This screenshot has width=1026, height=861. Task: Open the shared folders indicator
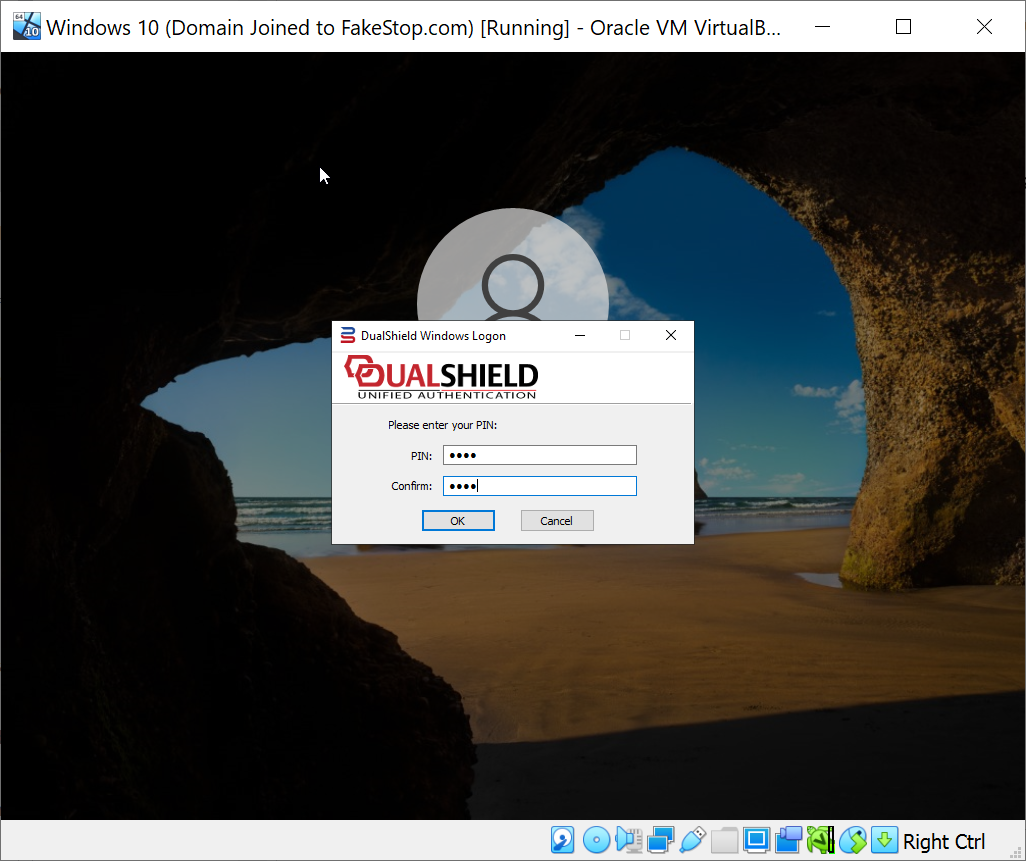(x=724, y=840)
